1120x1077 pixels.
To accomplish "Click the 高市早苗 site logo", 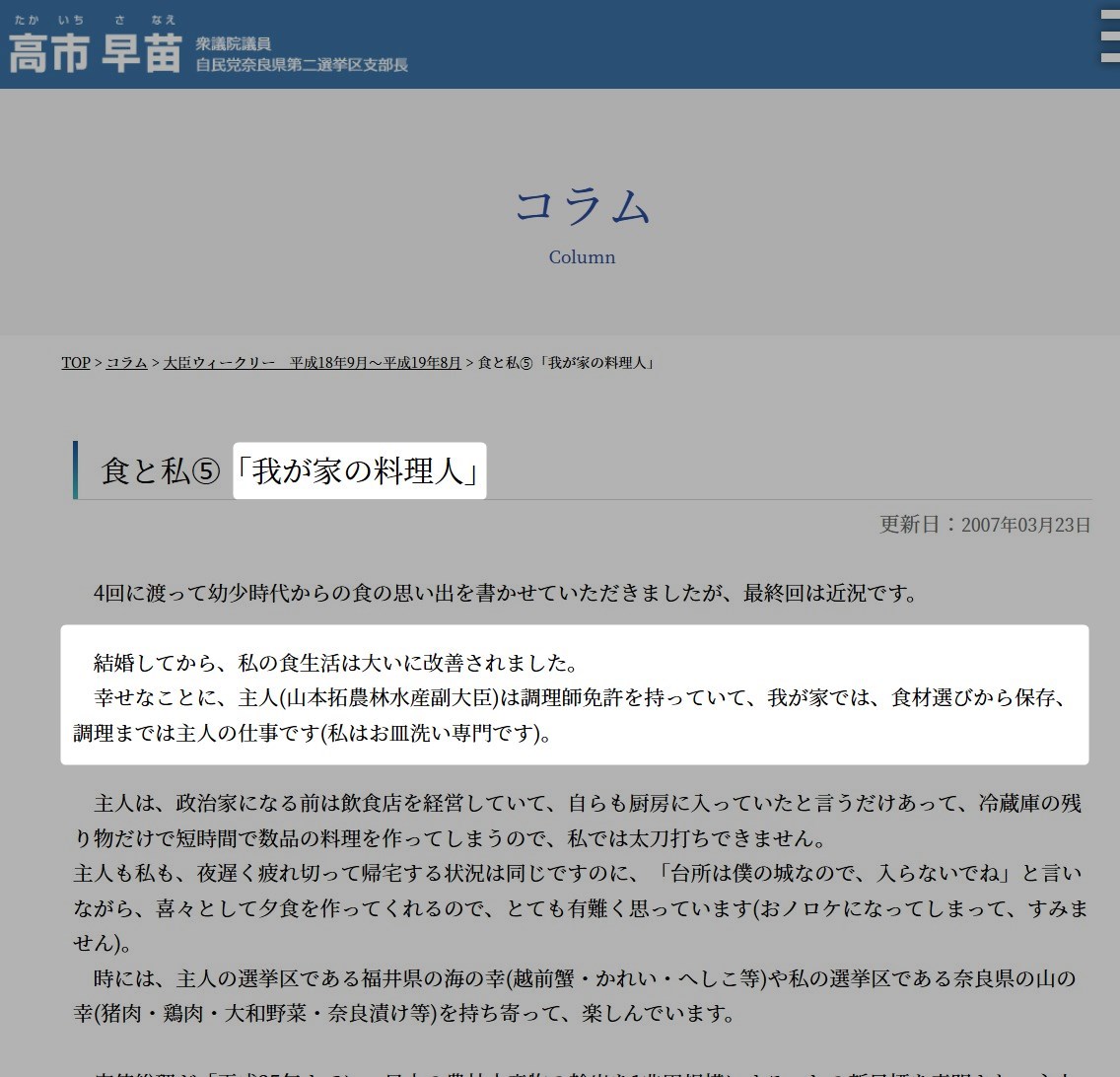I will point(95,45).
